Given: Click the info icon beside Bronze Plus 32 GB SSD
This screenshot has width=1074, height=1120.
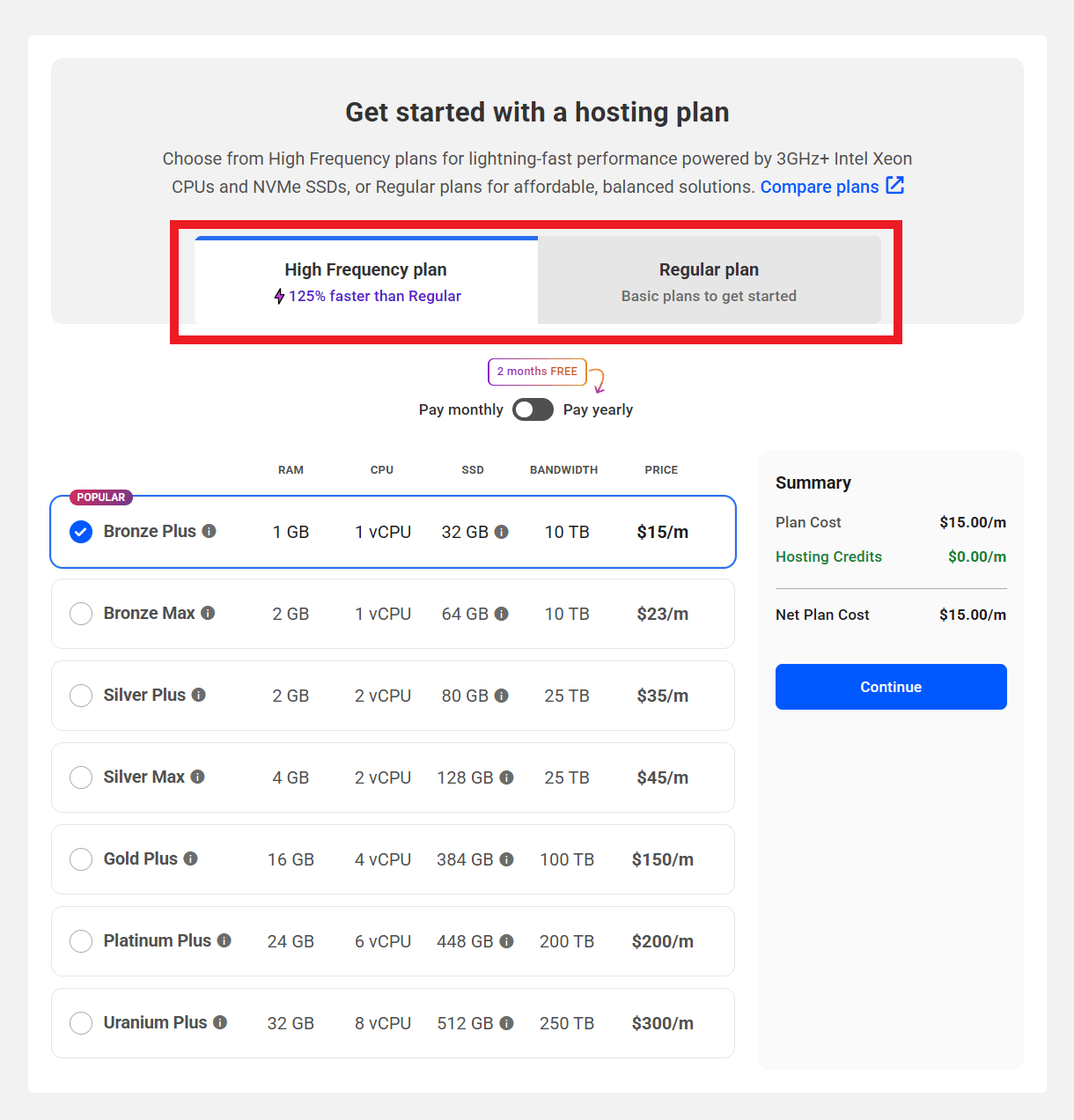Looking at the screenshot, I should point(501,532).
